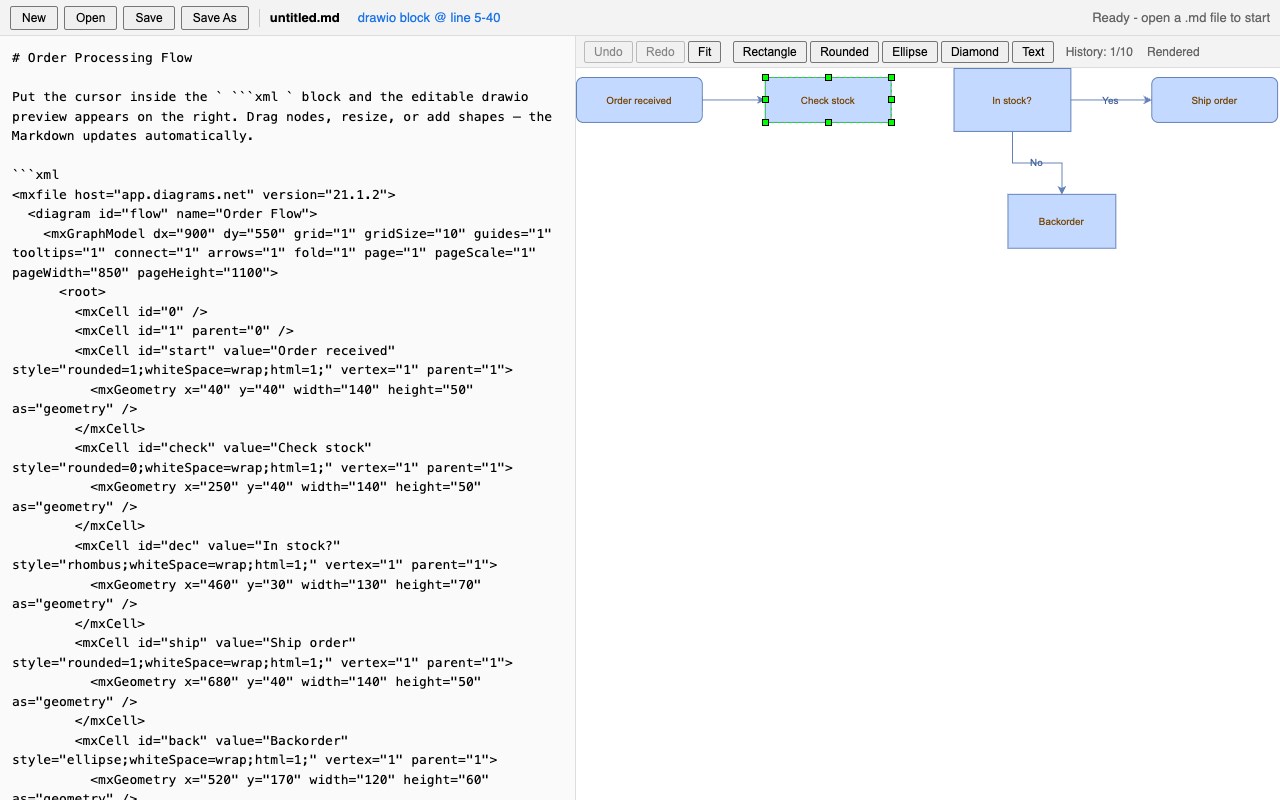
Task: Place cursor on the ```xml fence line
Action: coord(36,175)
